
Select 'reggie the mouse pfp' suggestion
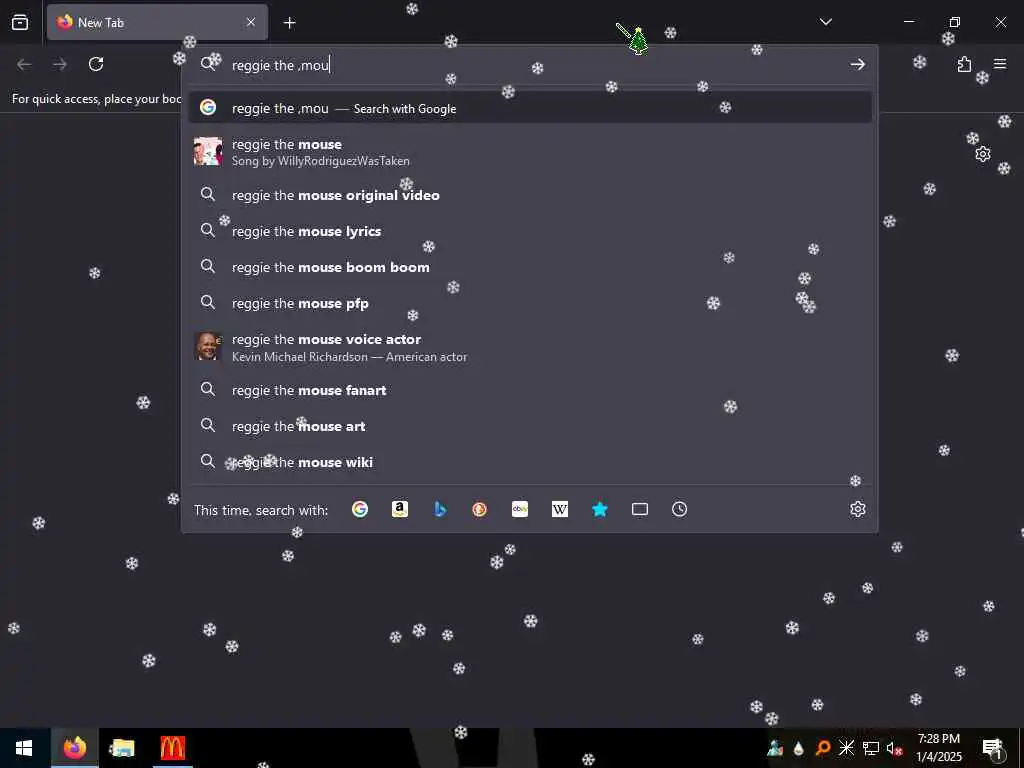530,303
